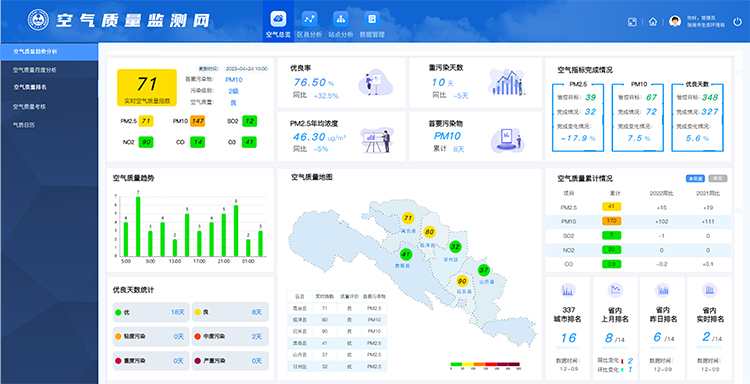Click the admin user avatar
750x384 pixels.
(675, 21)
